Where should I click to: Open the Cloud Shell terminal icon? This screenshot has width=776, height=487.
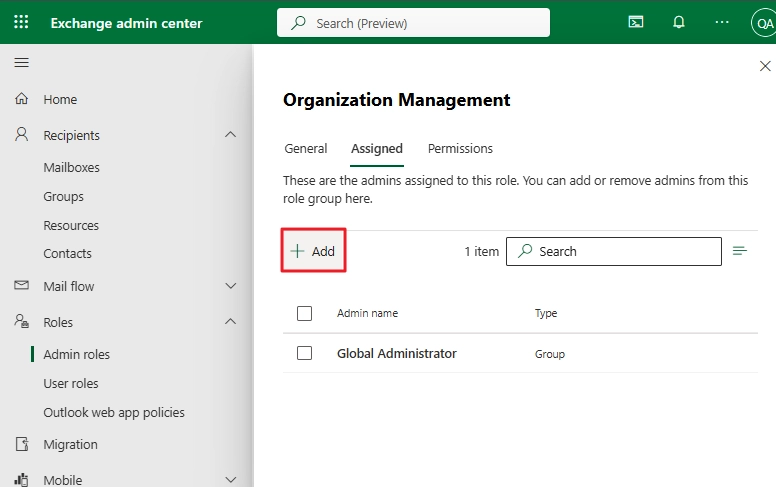(636, 22)
